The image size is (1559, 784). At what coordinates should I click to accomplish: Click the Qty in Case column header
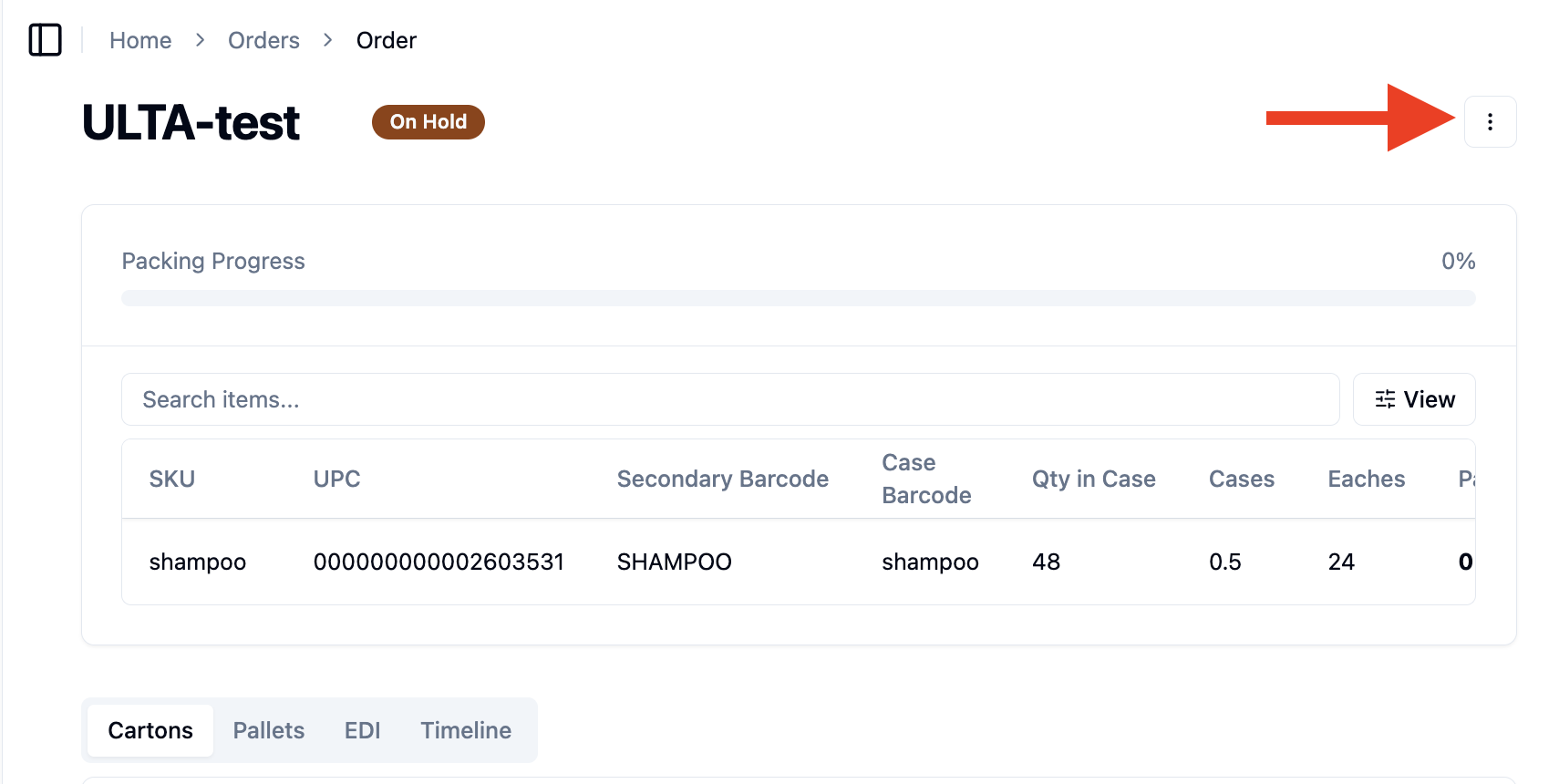pos(1094,479)
